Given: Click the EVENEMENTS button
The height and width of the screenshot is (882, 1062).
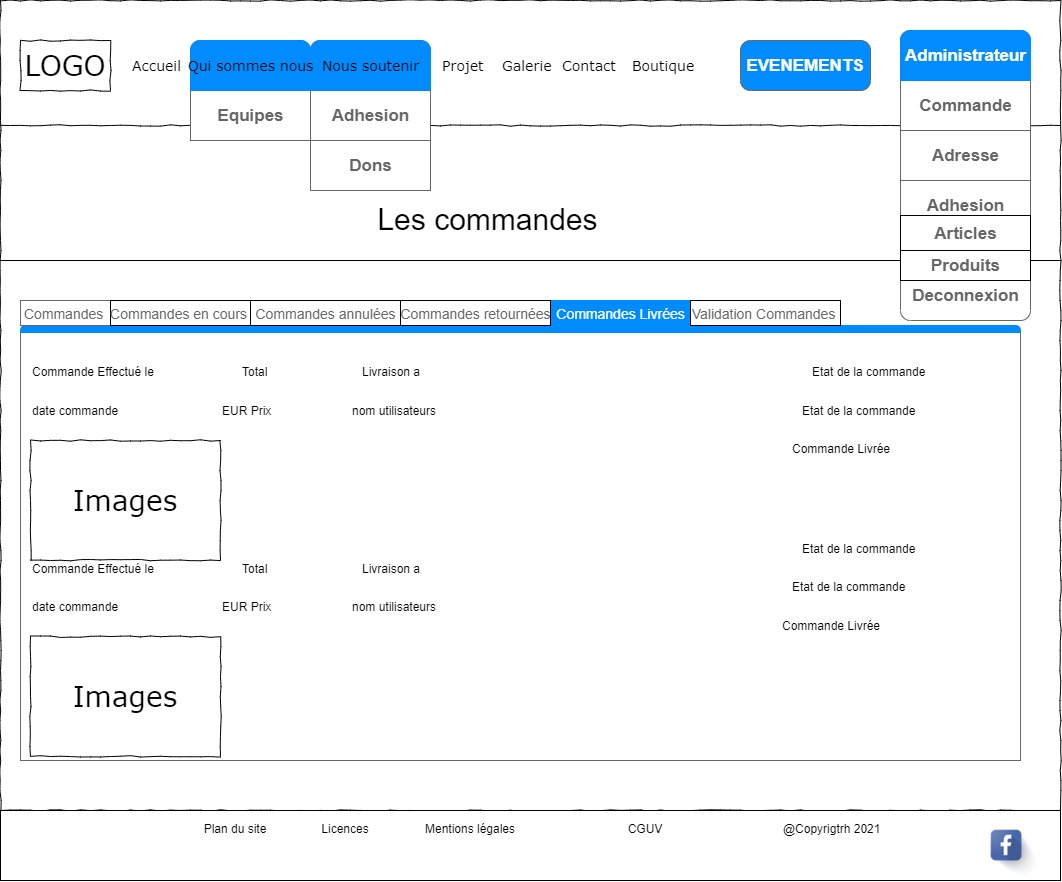Looking at the screenshot, I should (x=805, y=66).
